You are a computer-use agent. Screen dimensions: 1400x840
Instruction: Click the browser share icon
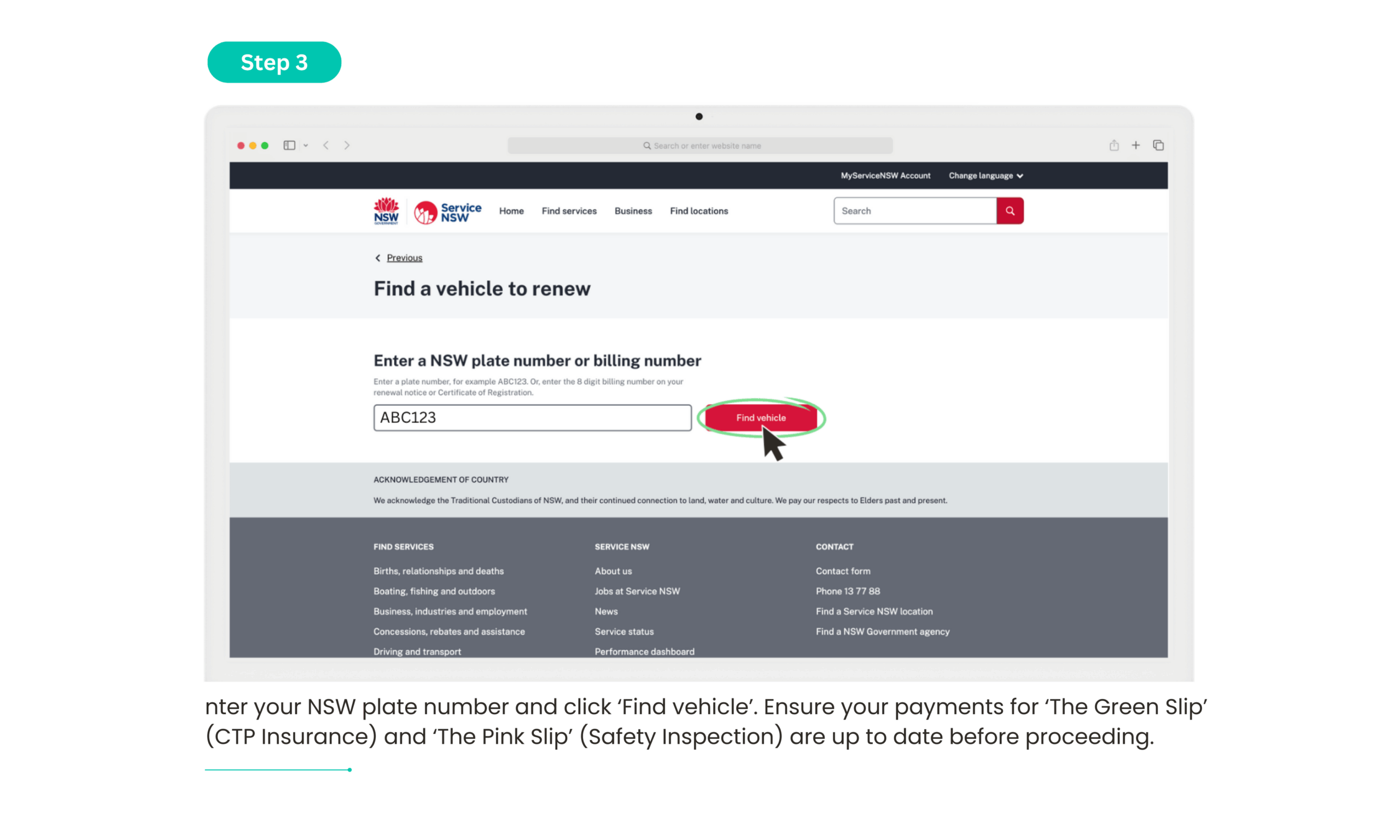pyautogui.click(x=1113, y=145)
